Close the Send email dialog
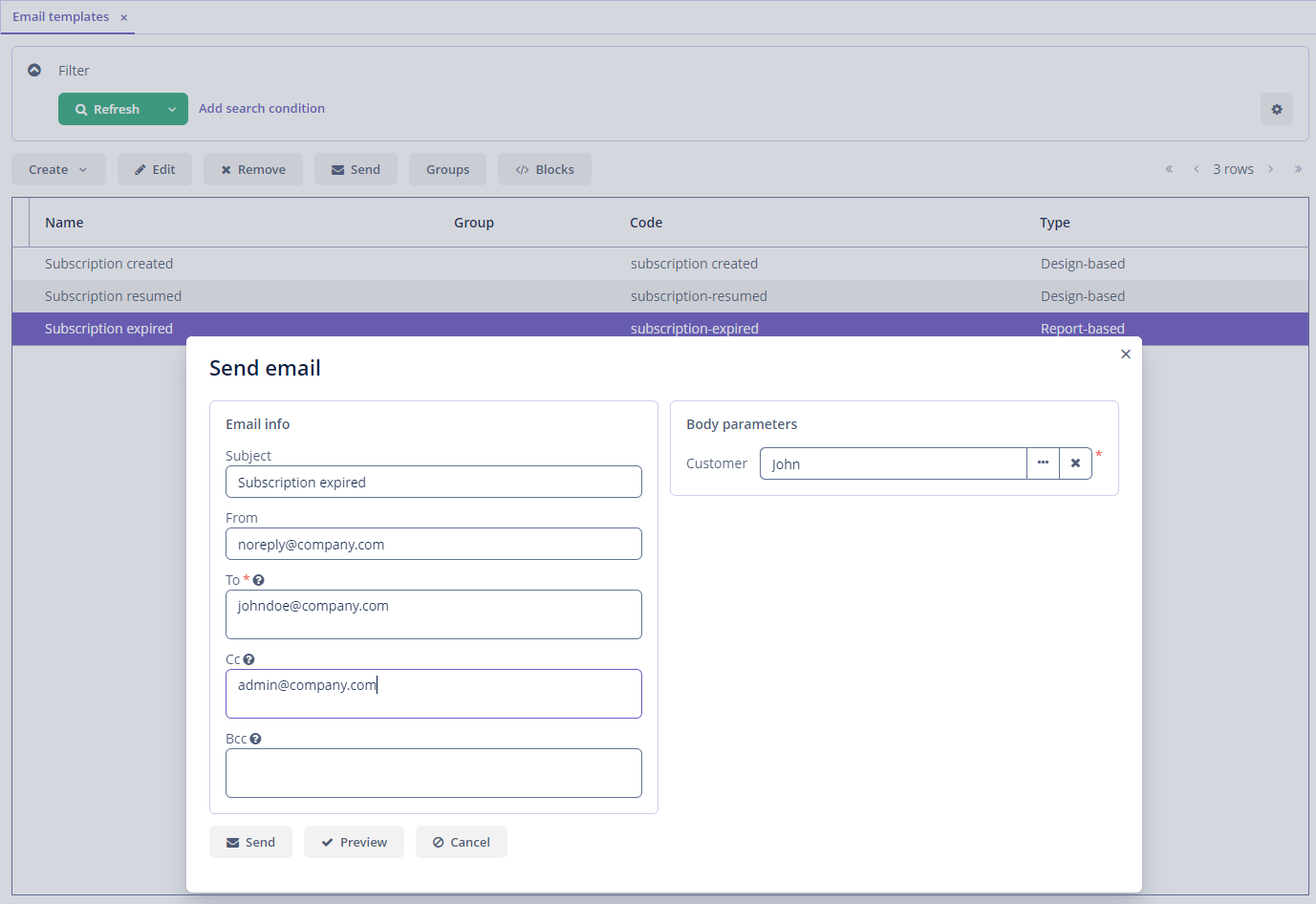 pyautogui.click(x=1126, y=355)
